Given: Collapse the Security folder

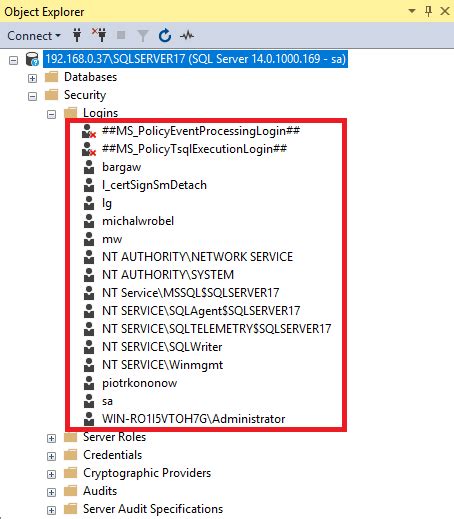Looking at the screenshot, I should click(x=32, y=96).
